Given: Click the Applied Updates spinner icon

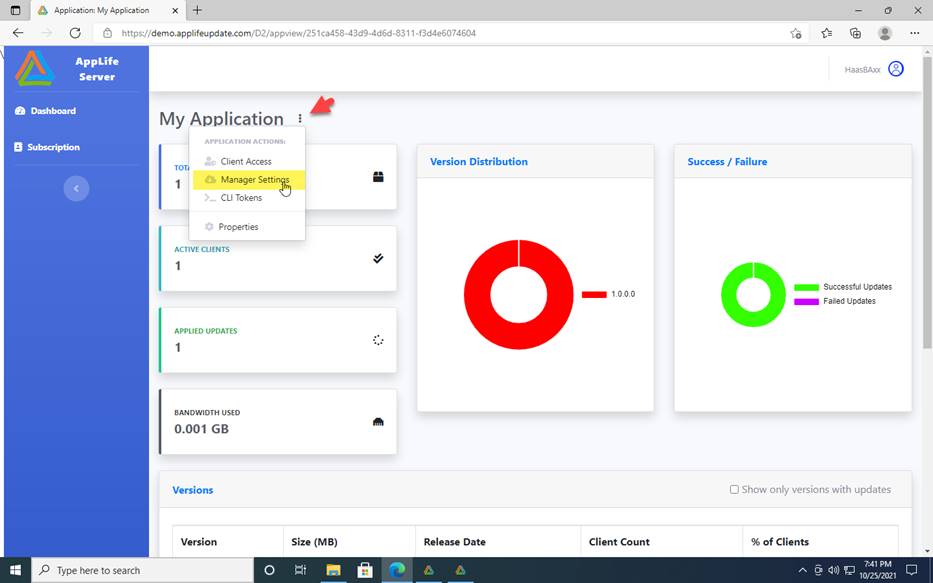Looking at the screenshot, I should [378, 340].
